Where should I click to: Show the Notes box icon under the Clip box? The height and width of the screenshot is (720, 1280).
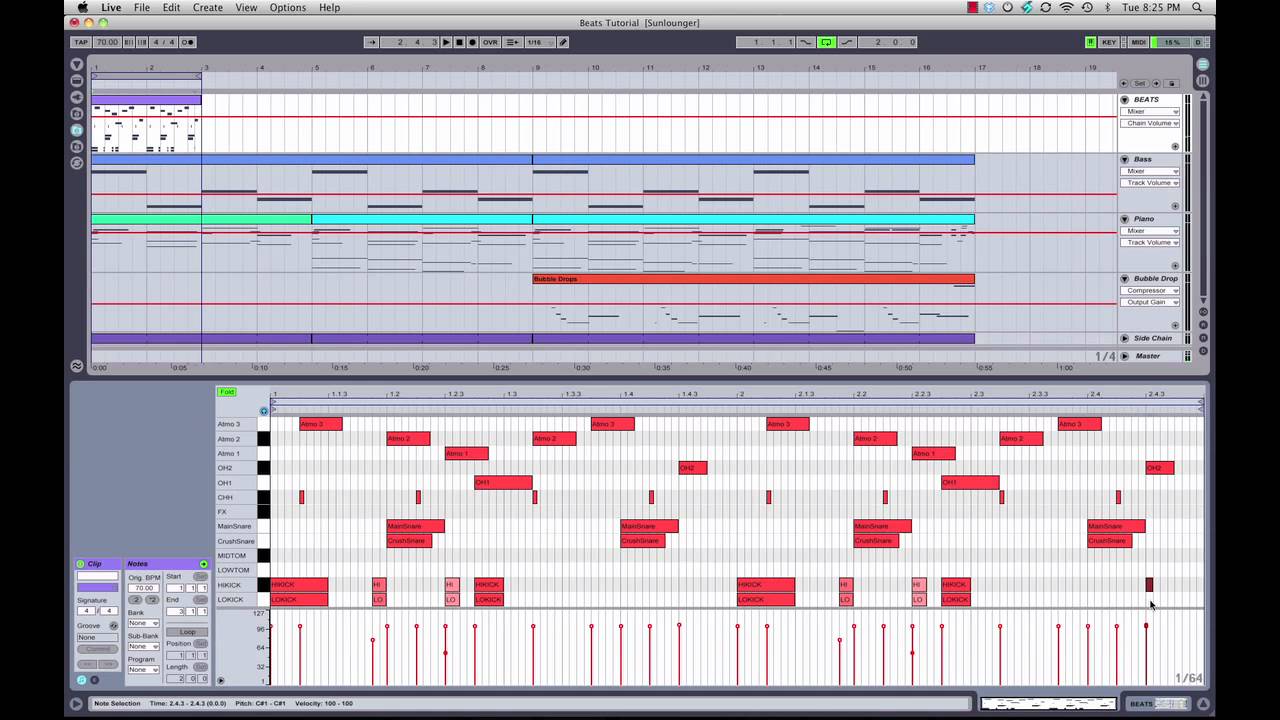(82, 680)
